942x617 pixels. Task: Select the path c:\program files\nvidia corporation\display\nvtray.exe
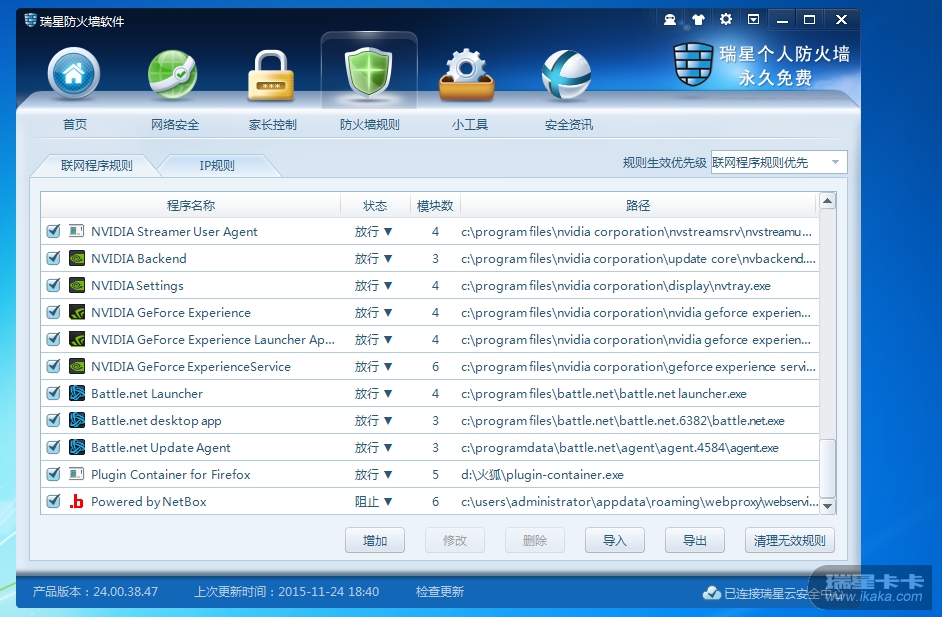click(x=616, y=285)
